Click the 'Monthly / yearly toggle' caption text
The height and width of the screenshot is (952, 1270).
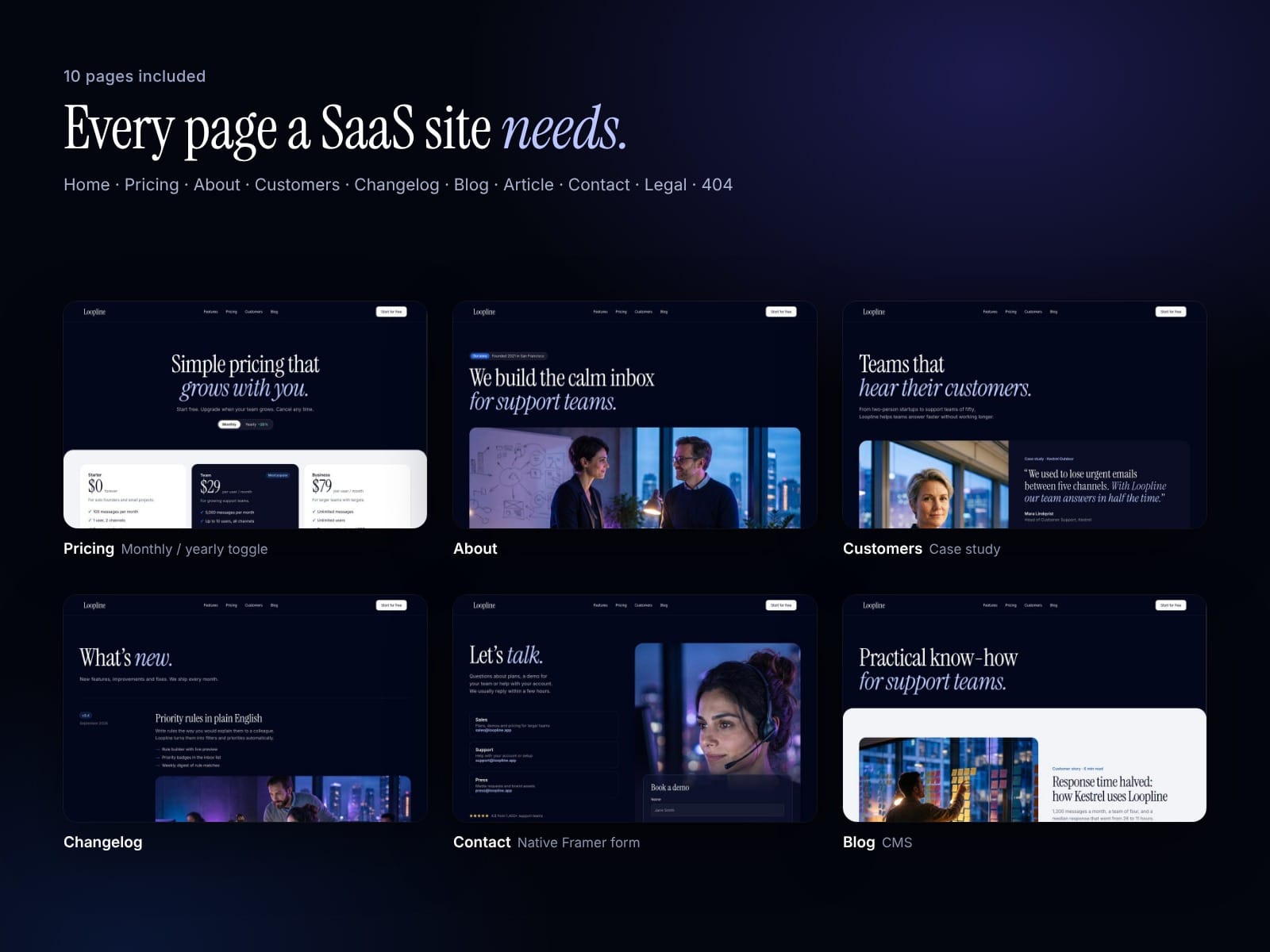click(194, 549)
